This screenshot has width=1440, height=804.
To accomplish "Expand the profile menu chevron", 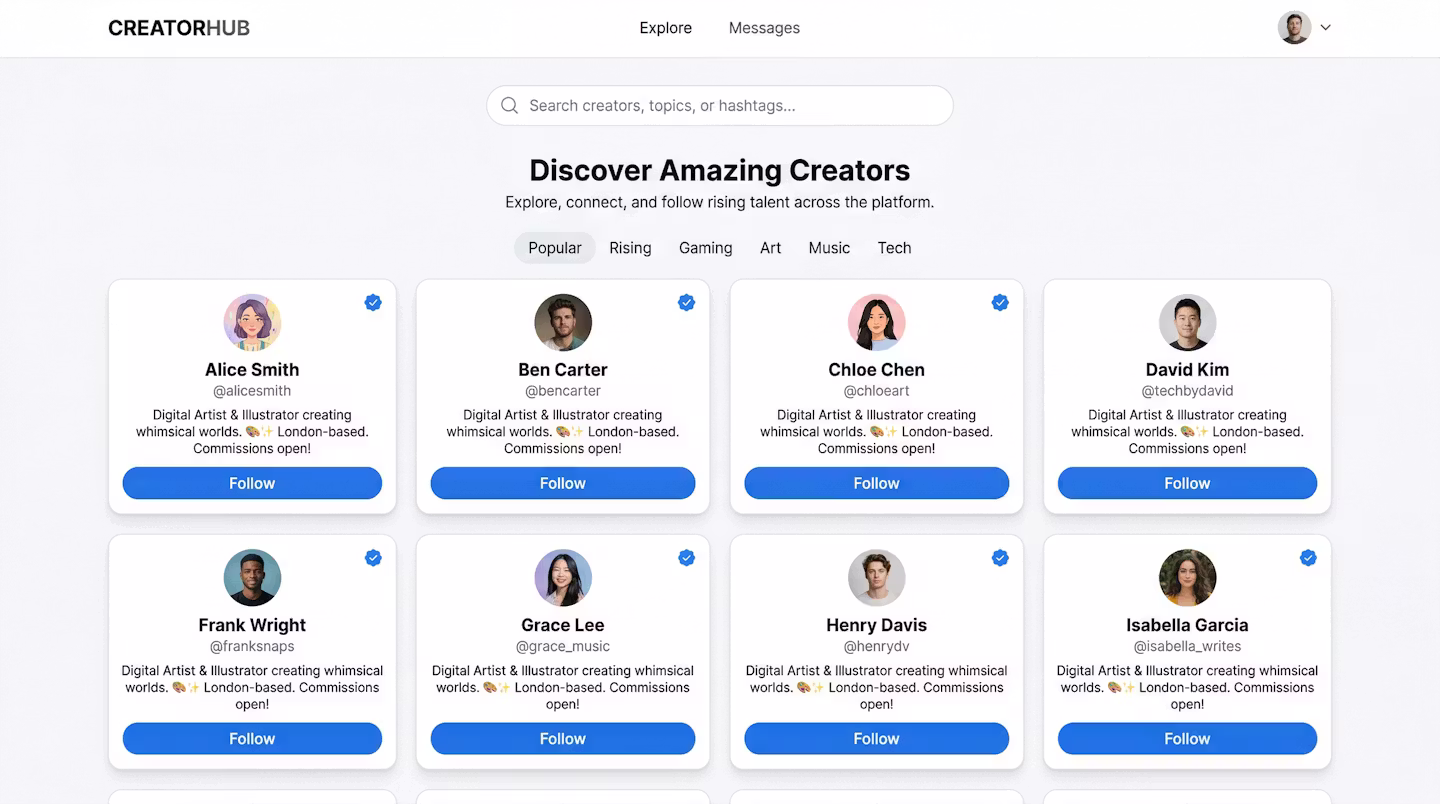I will [1325, 28].
